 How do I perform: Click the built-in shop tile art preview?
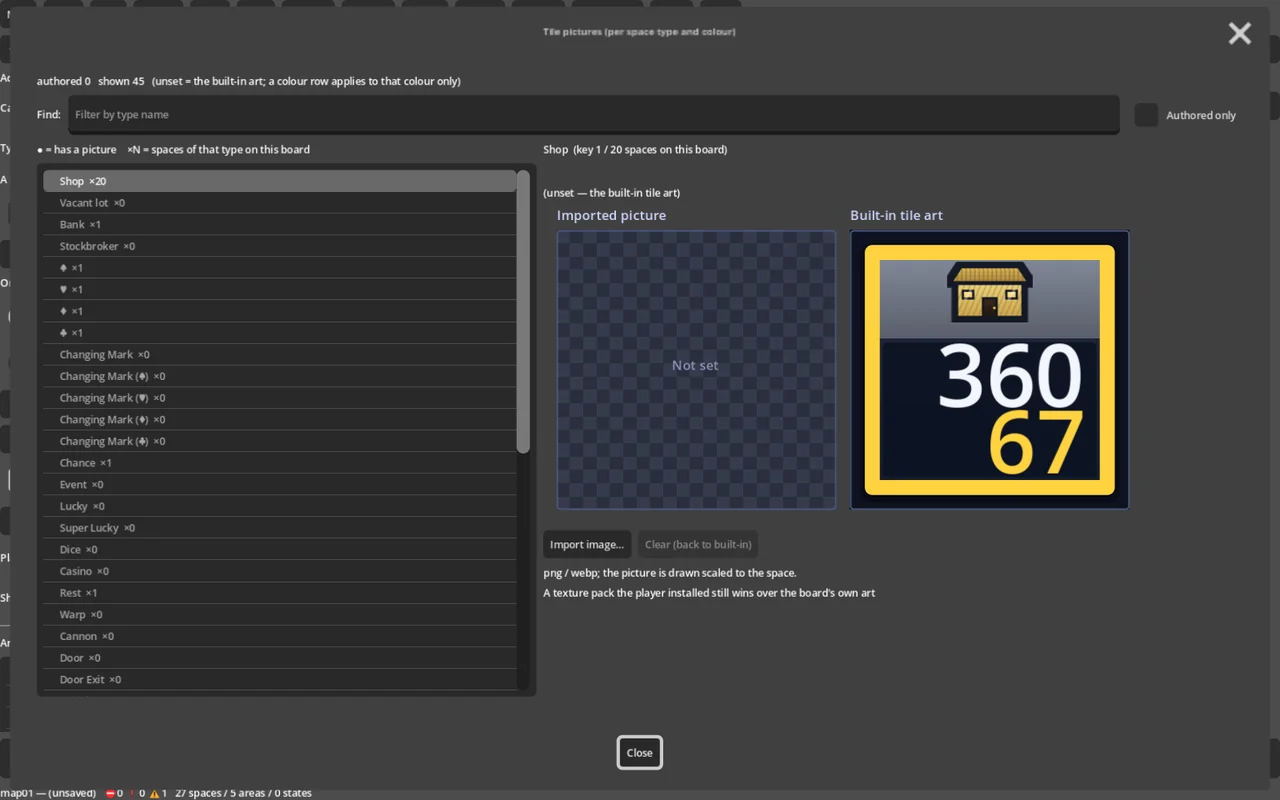pyautogui.click(x=989, y=370)
